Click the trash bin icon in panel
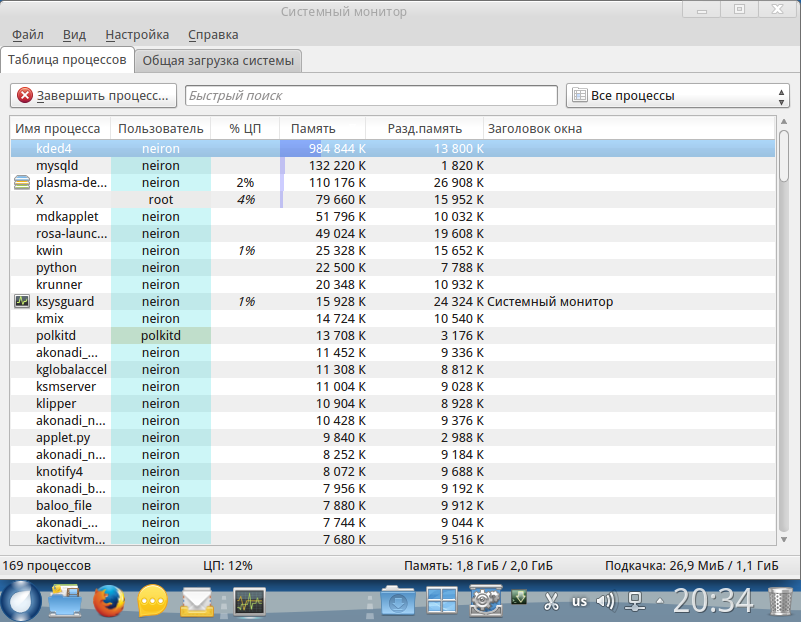The height and width of the screenshot is (622, 801). [x=780, y=603]
